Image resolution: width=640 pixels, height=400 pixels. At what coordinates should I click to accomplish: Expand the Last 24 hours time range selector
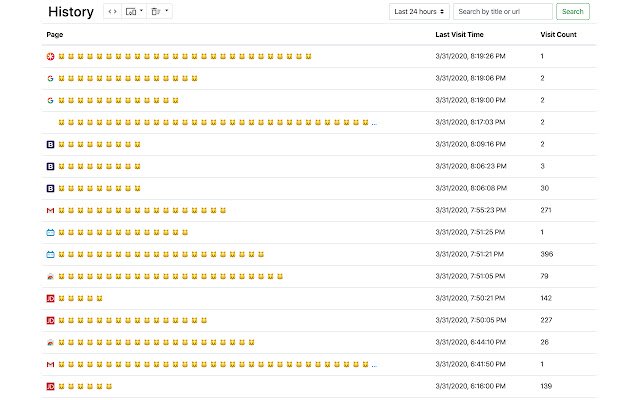tap(419, 11)
